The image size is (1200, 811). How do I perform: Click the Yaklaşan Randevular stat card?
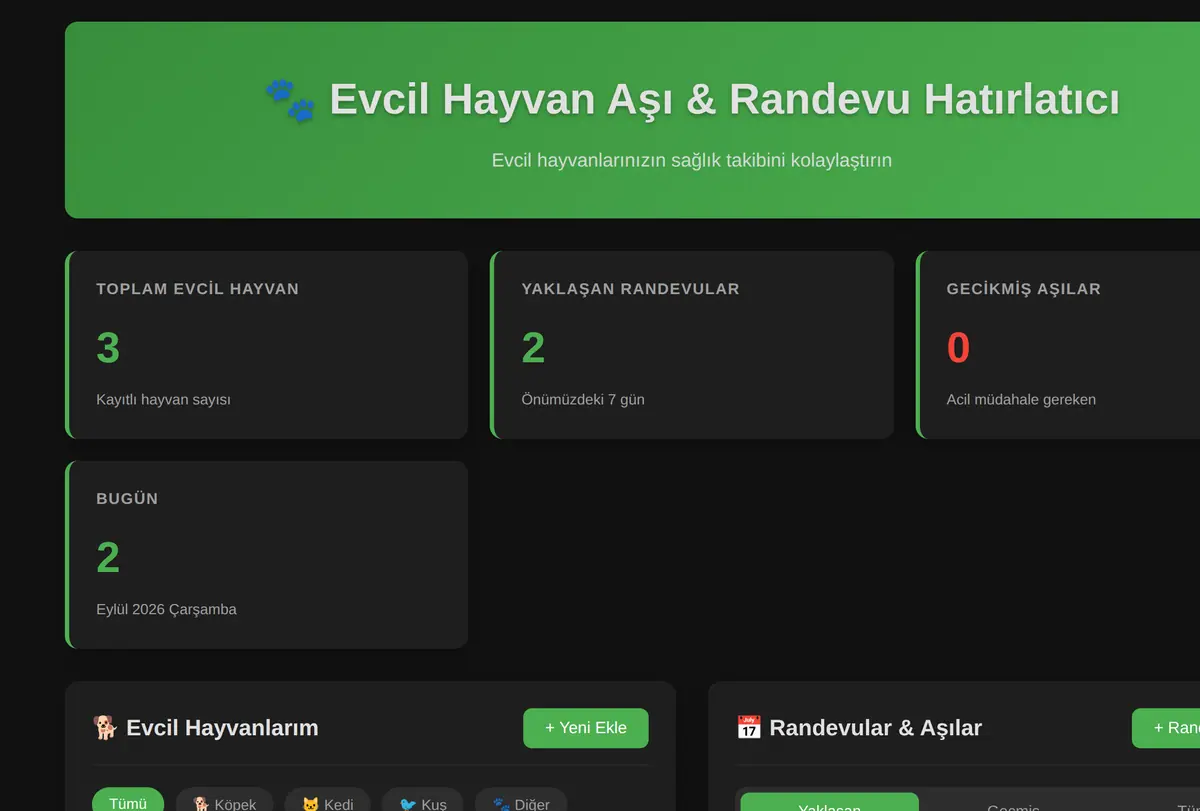pyautogui.click(x=692, y=345)
